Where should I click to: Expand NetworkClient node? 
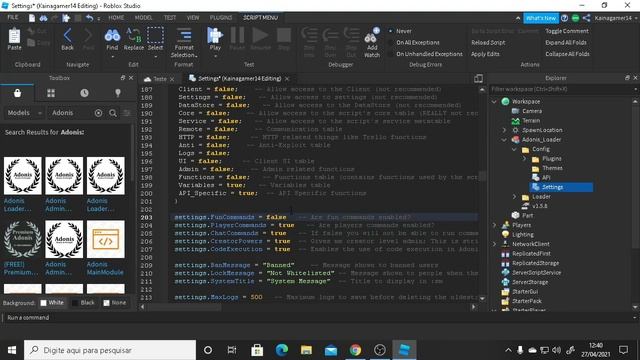[x=494, y=244]
